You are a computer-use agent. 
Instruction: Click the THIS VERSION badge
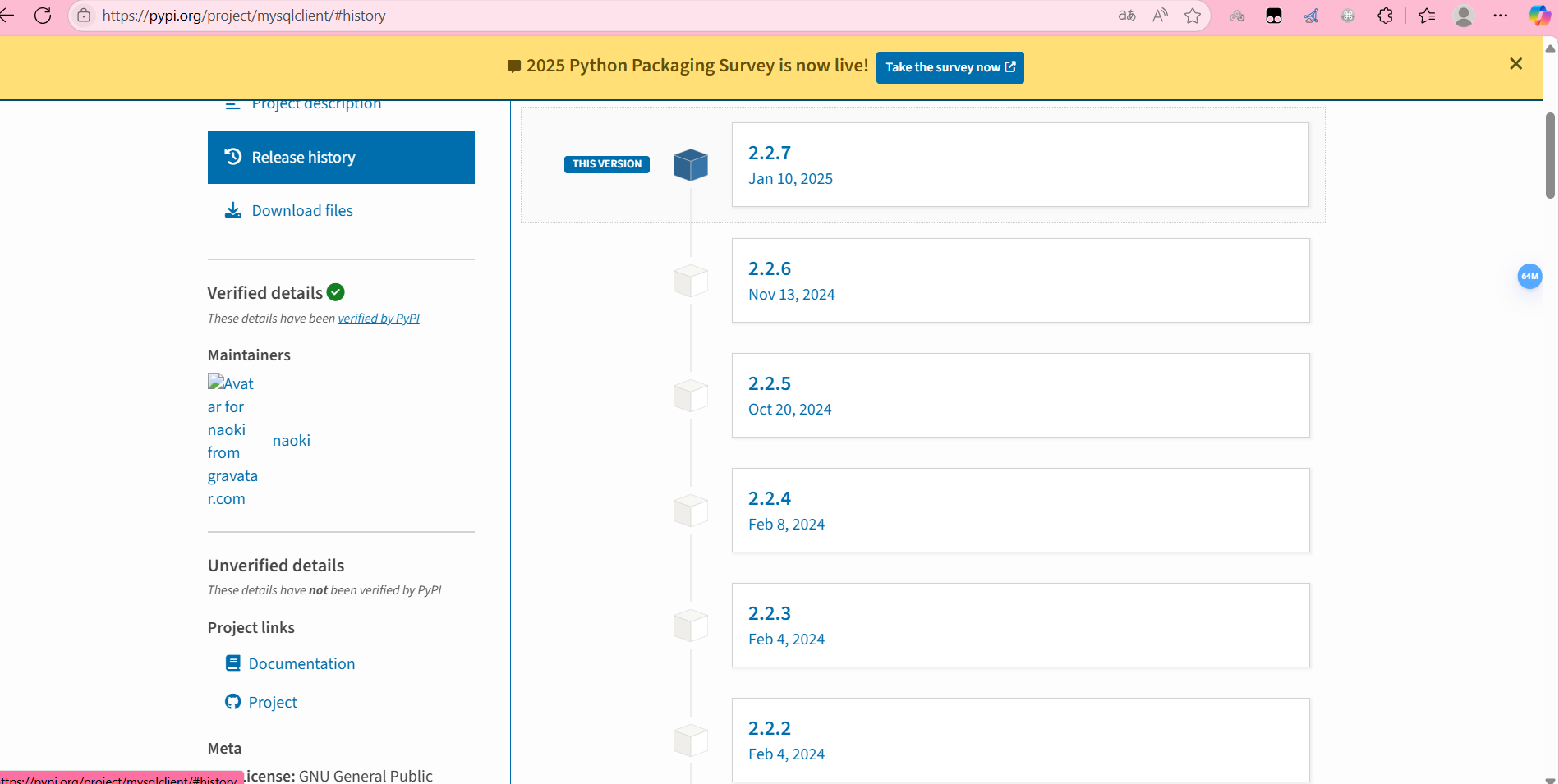[607, 164]
